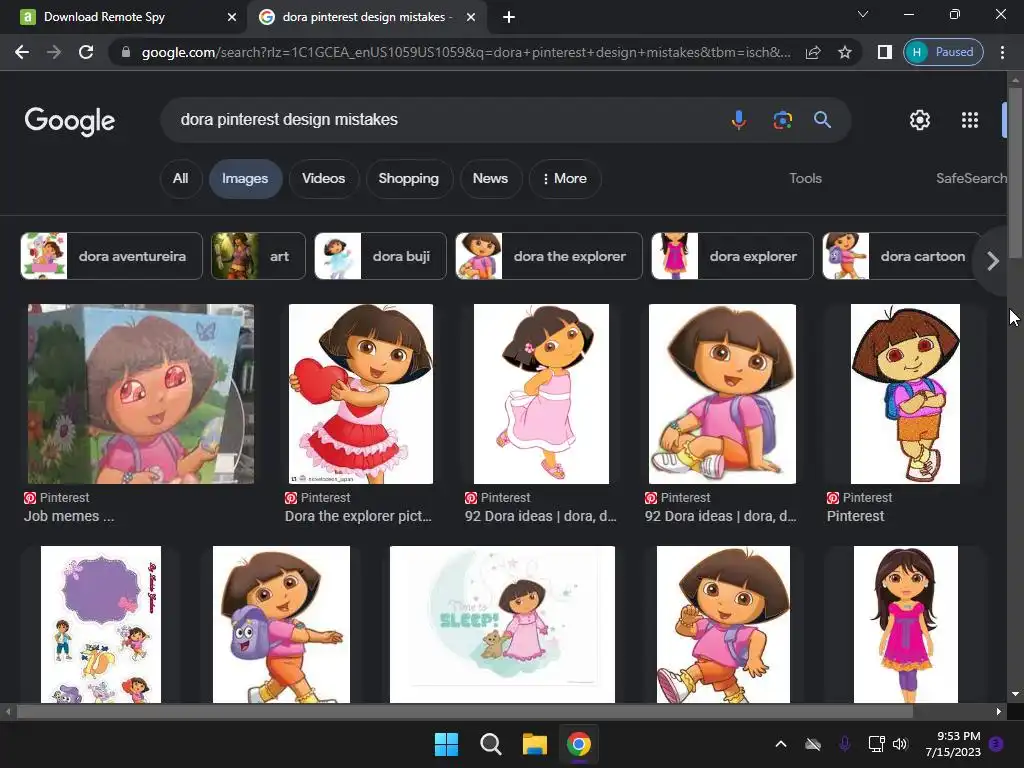Open the Dora sticker sheet image

click(101, 624)
